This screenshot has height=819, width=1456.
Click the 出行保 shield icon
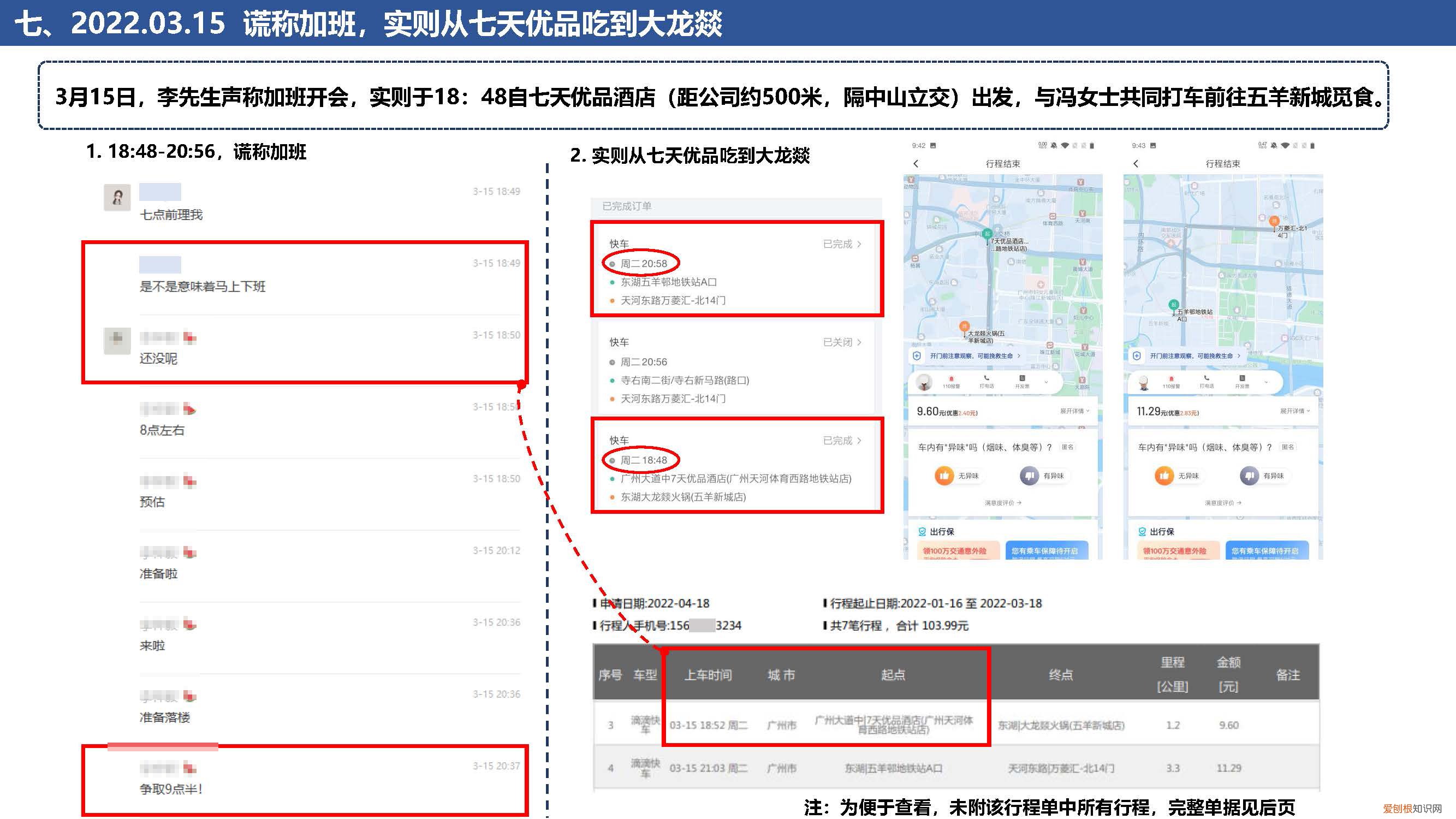pos(923,531)
